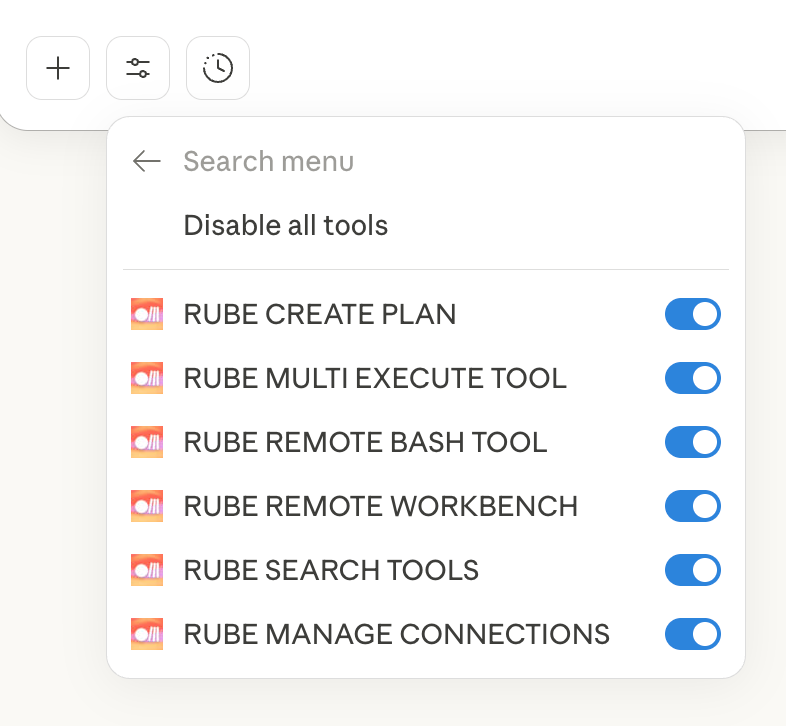Click Disable all tools
Screen dimensions: 786x726
(286, 225)
